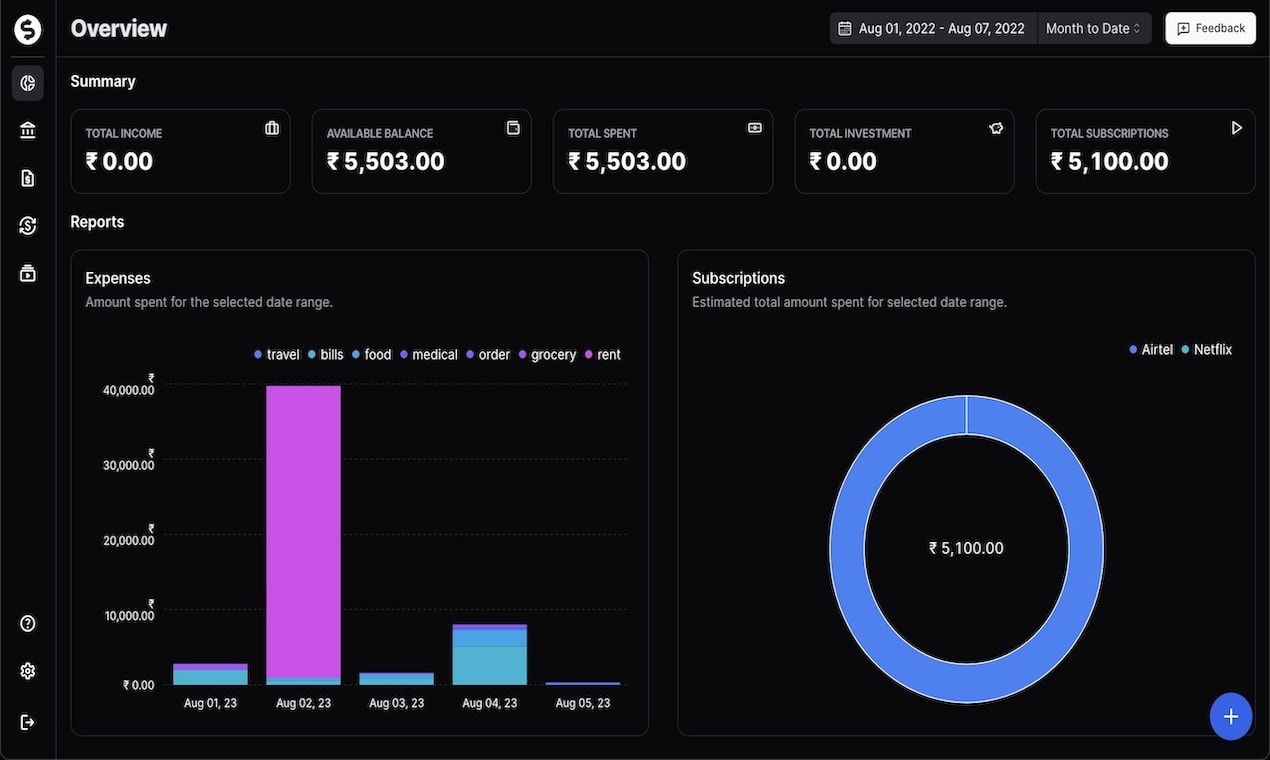Toggle the medical legend item
Image resolution: width=1270 pixels, height=760 pixels.
(429, 355)
